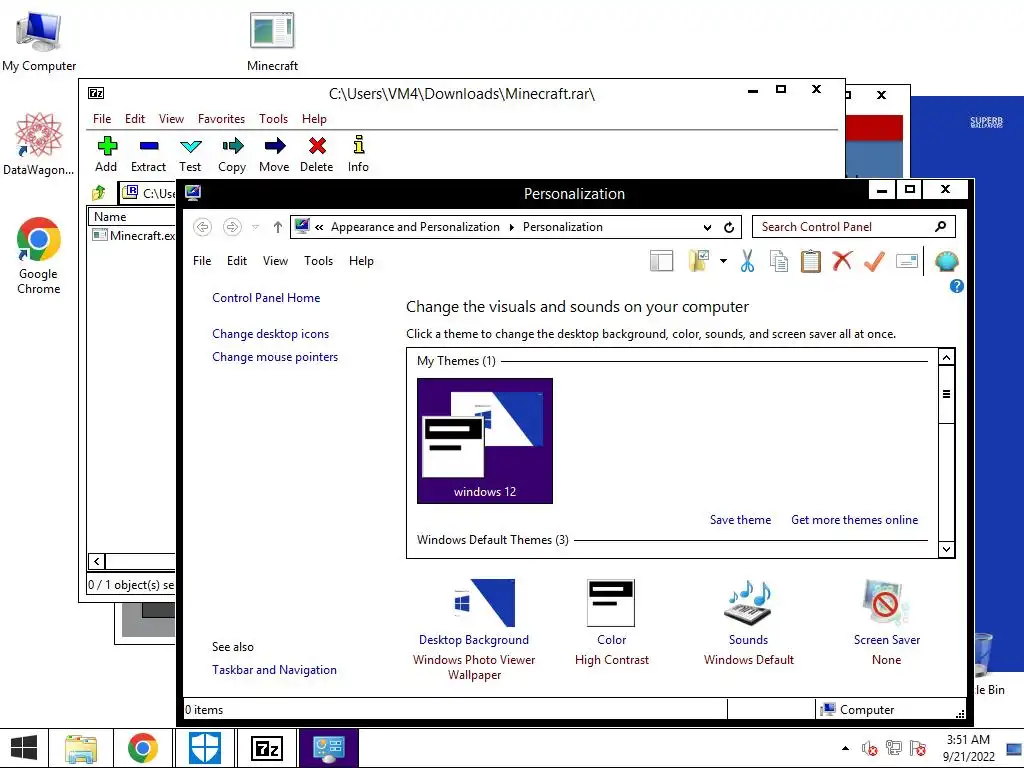Go to Control Panel Home
The height and width of the screenshot is (768, 1024).
coord(266,298)
